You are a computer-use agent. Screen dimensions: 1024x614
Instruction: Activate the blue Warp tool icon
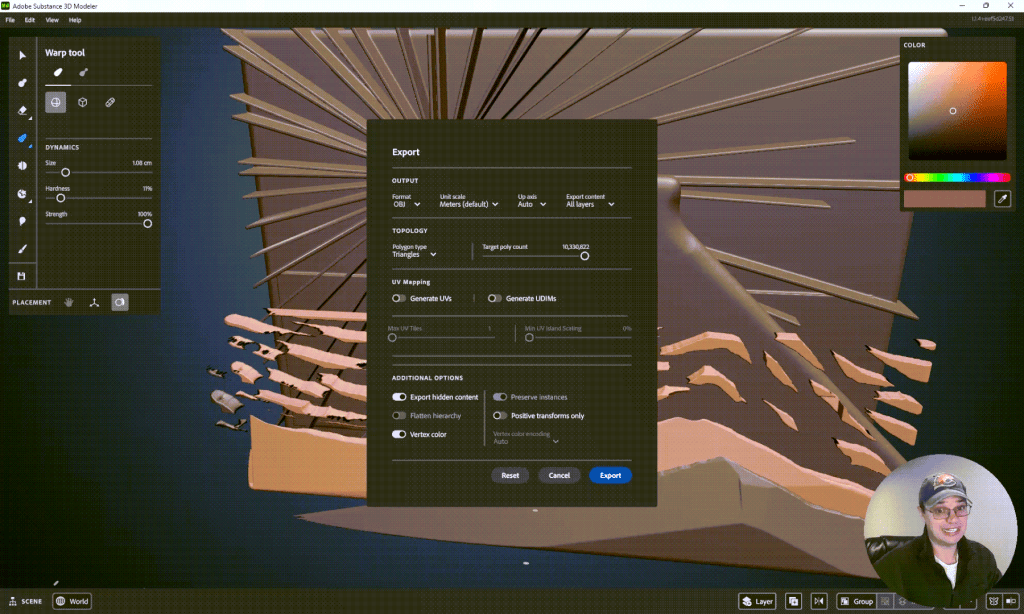point(22,138)
